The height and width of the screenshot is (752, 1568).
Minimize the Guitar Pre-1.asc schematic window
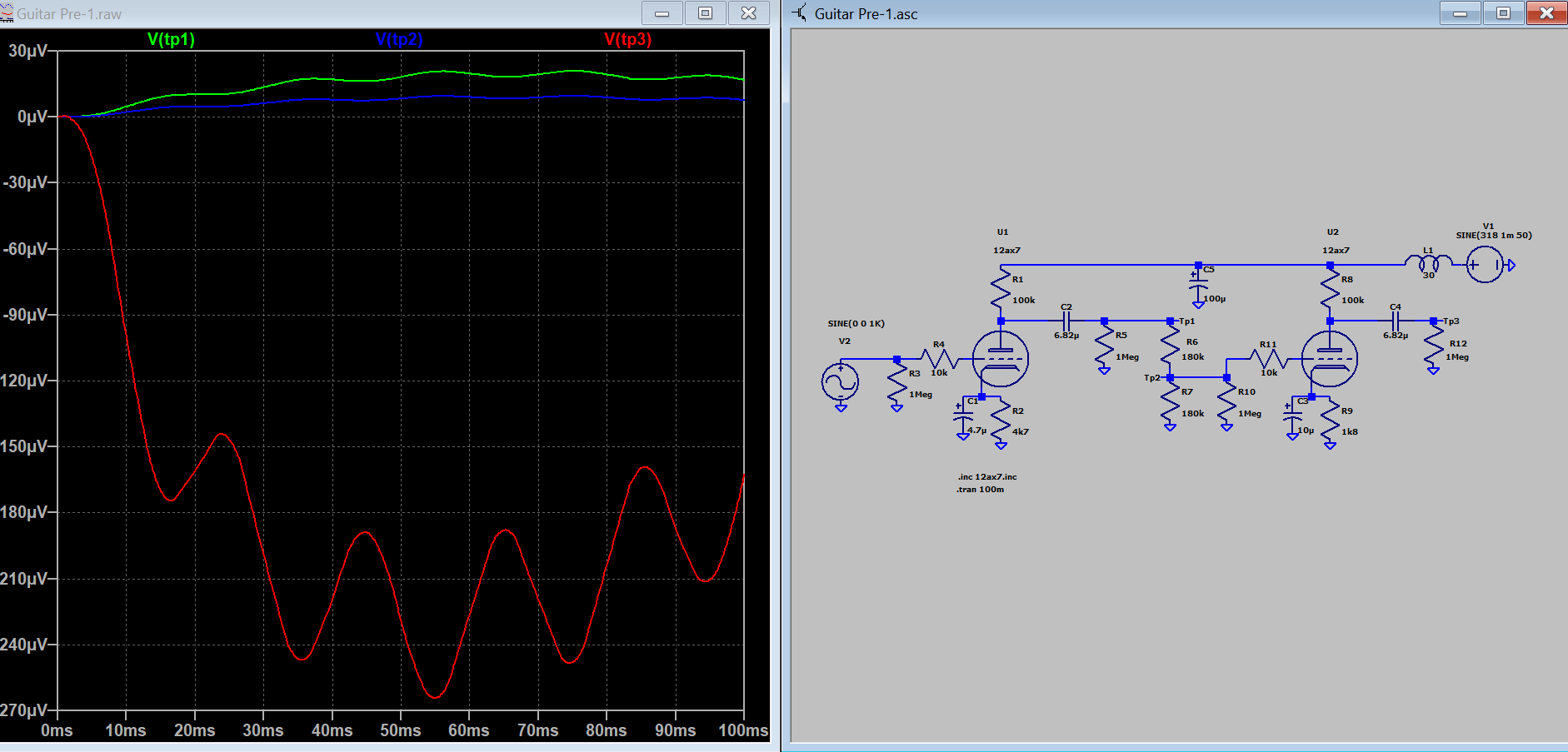pos(1461,12)
